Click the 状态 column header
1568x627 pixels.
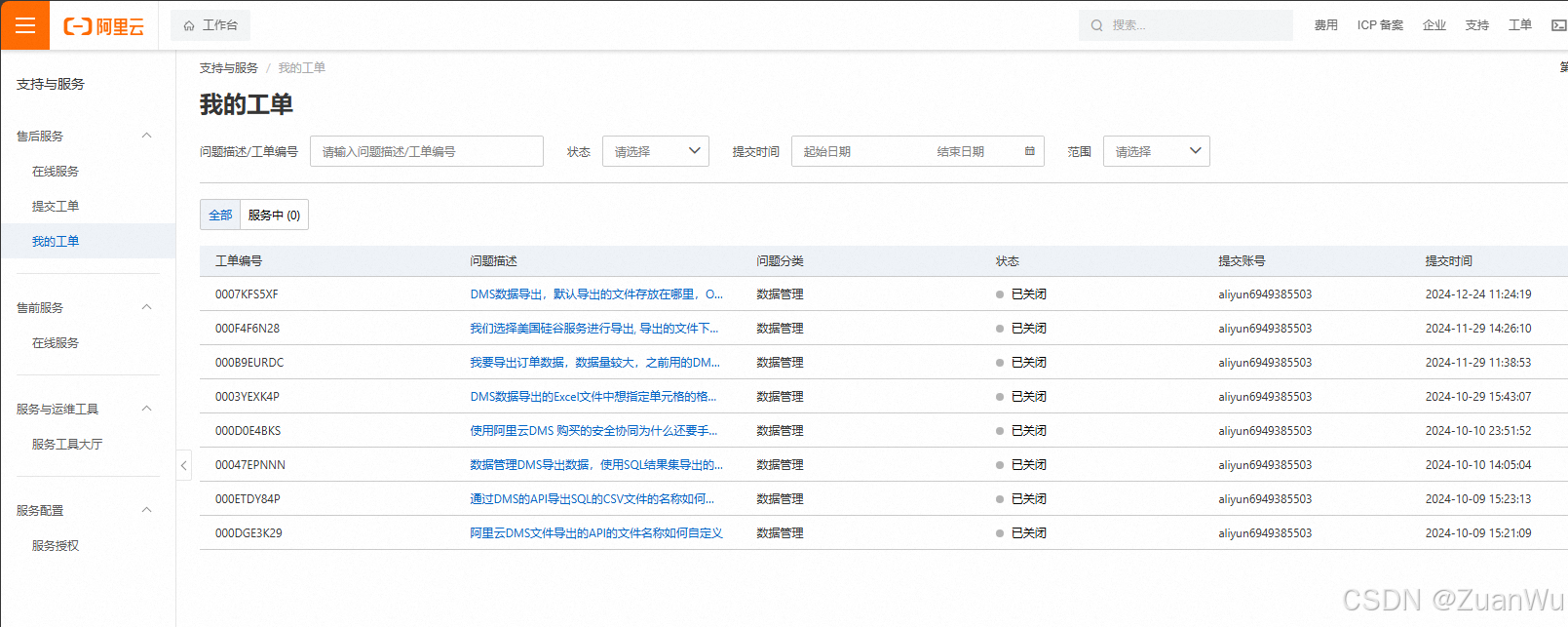coord(1008,261)
